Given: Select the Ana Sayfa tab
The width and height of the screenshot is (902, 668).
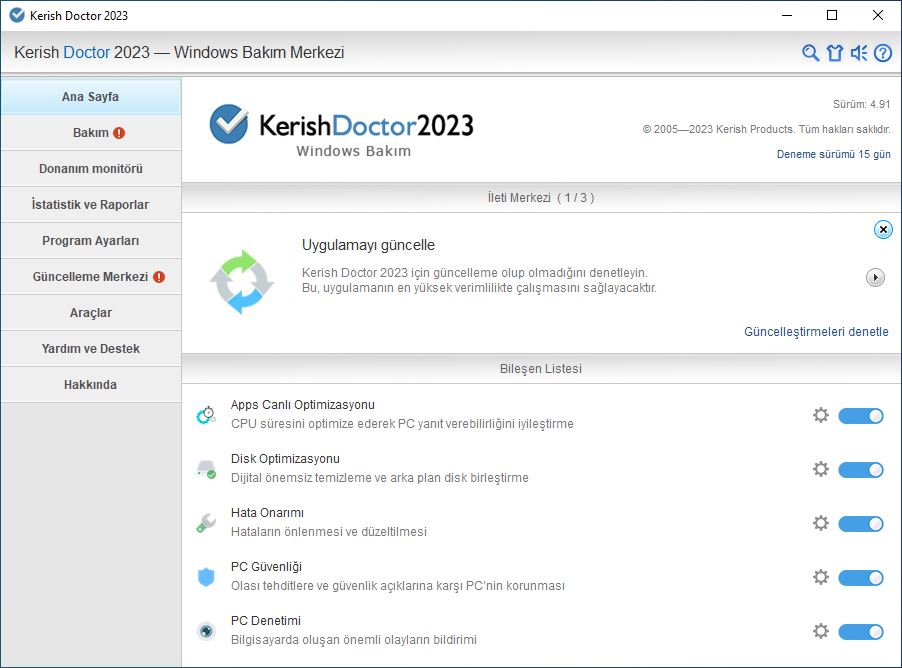Looking at the screenshot, I should click(91, 97).
